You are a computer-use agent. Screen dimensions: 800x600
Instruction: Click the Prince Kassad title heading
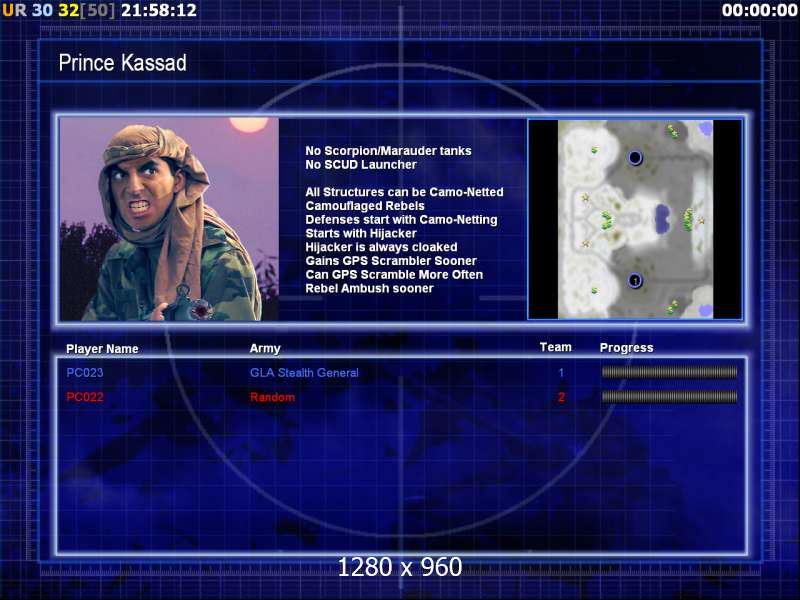122,63
